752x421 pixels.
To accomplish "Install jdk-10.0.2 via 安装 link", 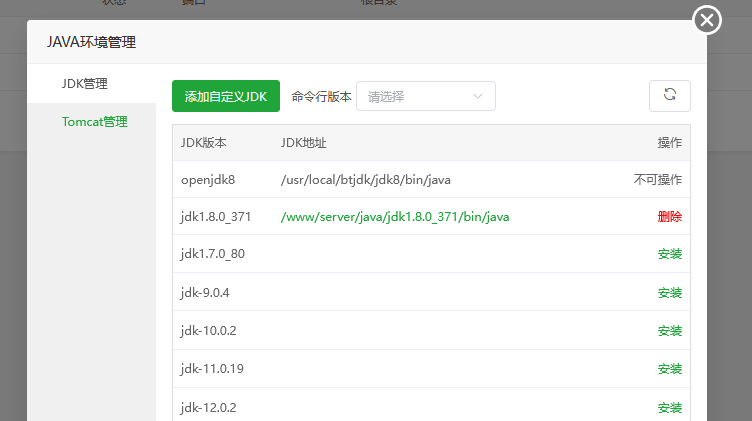I will click(670, 331).
